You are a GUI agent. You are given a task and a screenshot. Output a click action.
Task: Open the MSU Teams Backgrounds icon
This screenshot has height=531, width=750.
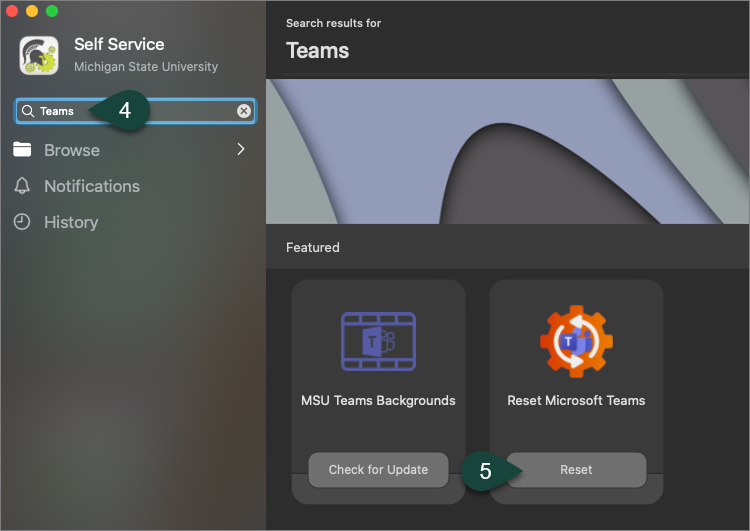pyautogui.click(x=378, y=342)
